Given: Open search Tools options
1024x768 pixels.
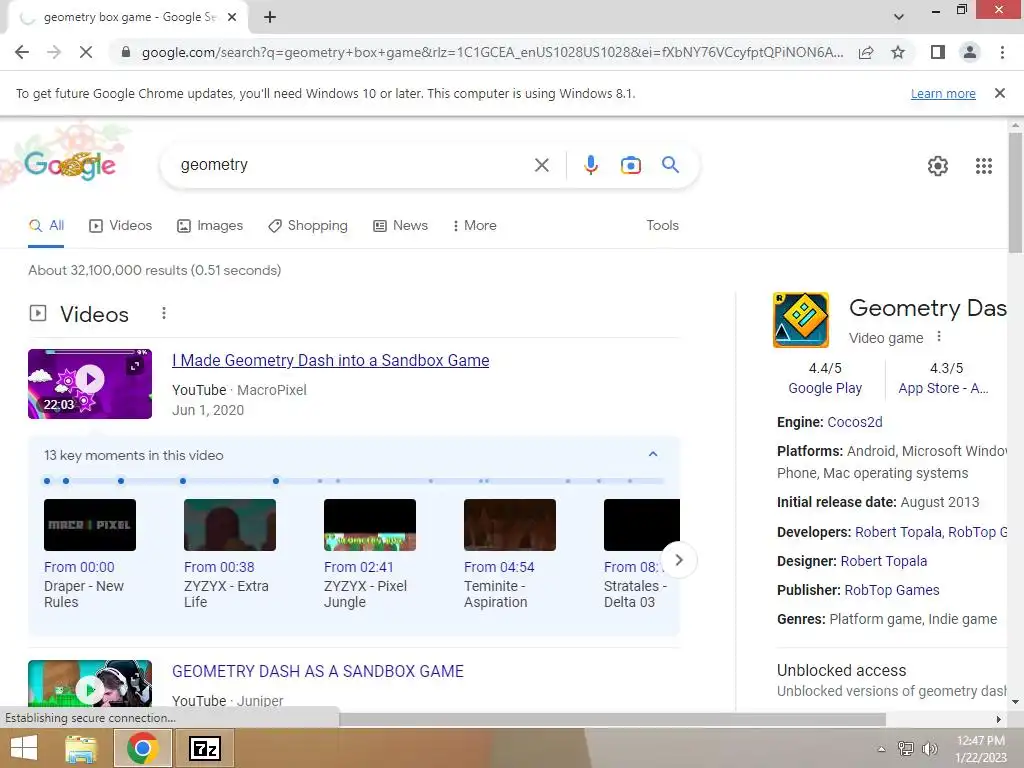Looking at the screenshot, I should (662, 225).
